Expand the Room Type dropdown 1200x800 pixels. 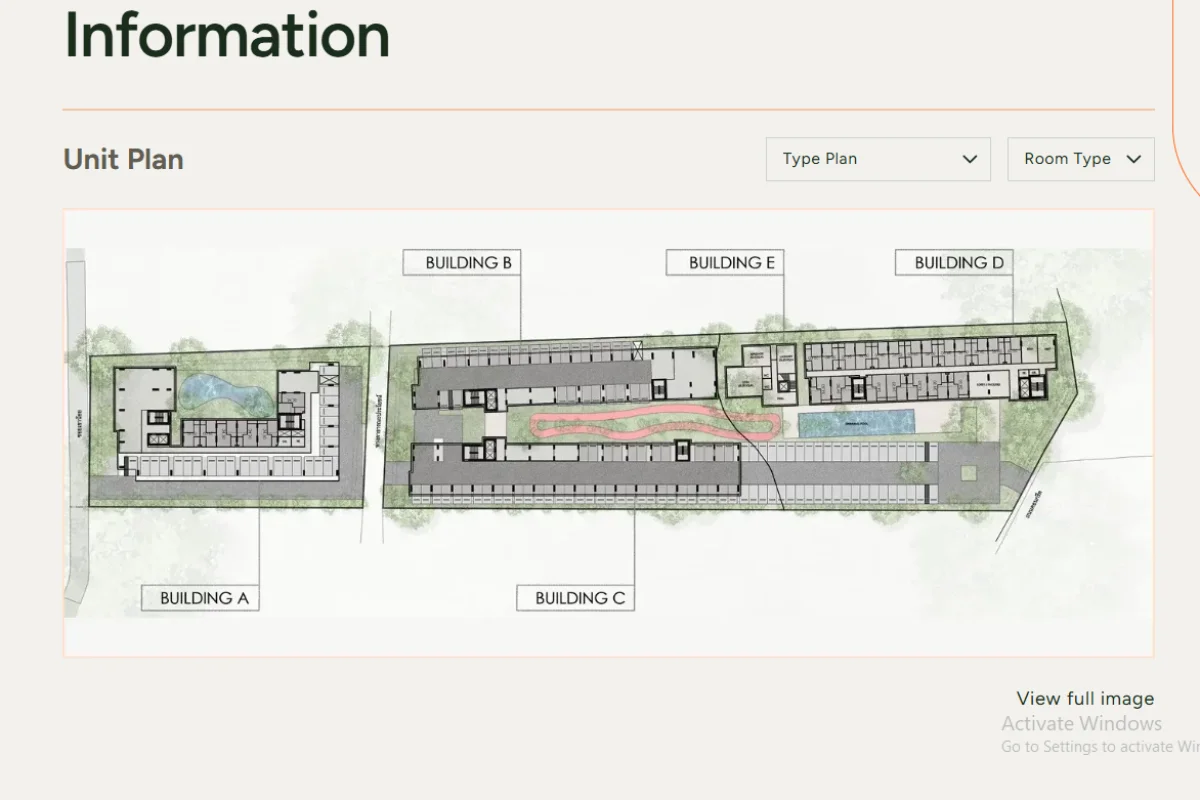1081,159
